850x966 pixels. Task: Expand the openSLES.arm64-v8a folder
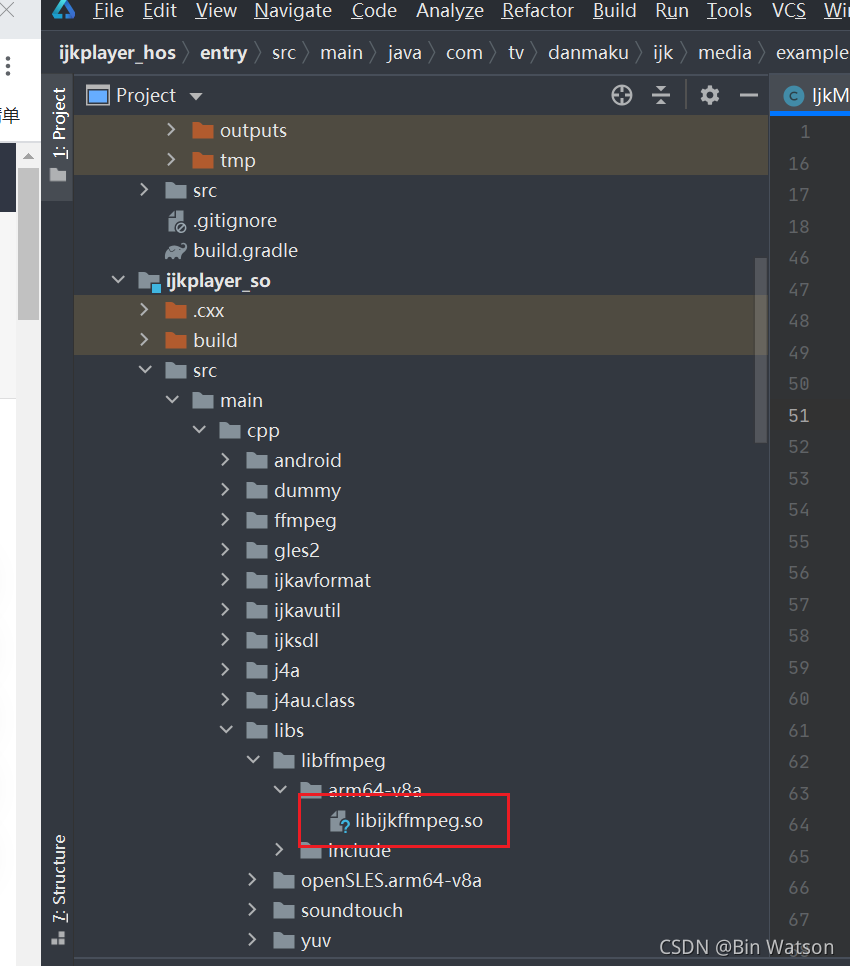[252, 880]
